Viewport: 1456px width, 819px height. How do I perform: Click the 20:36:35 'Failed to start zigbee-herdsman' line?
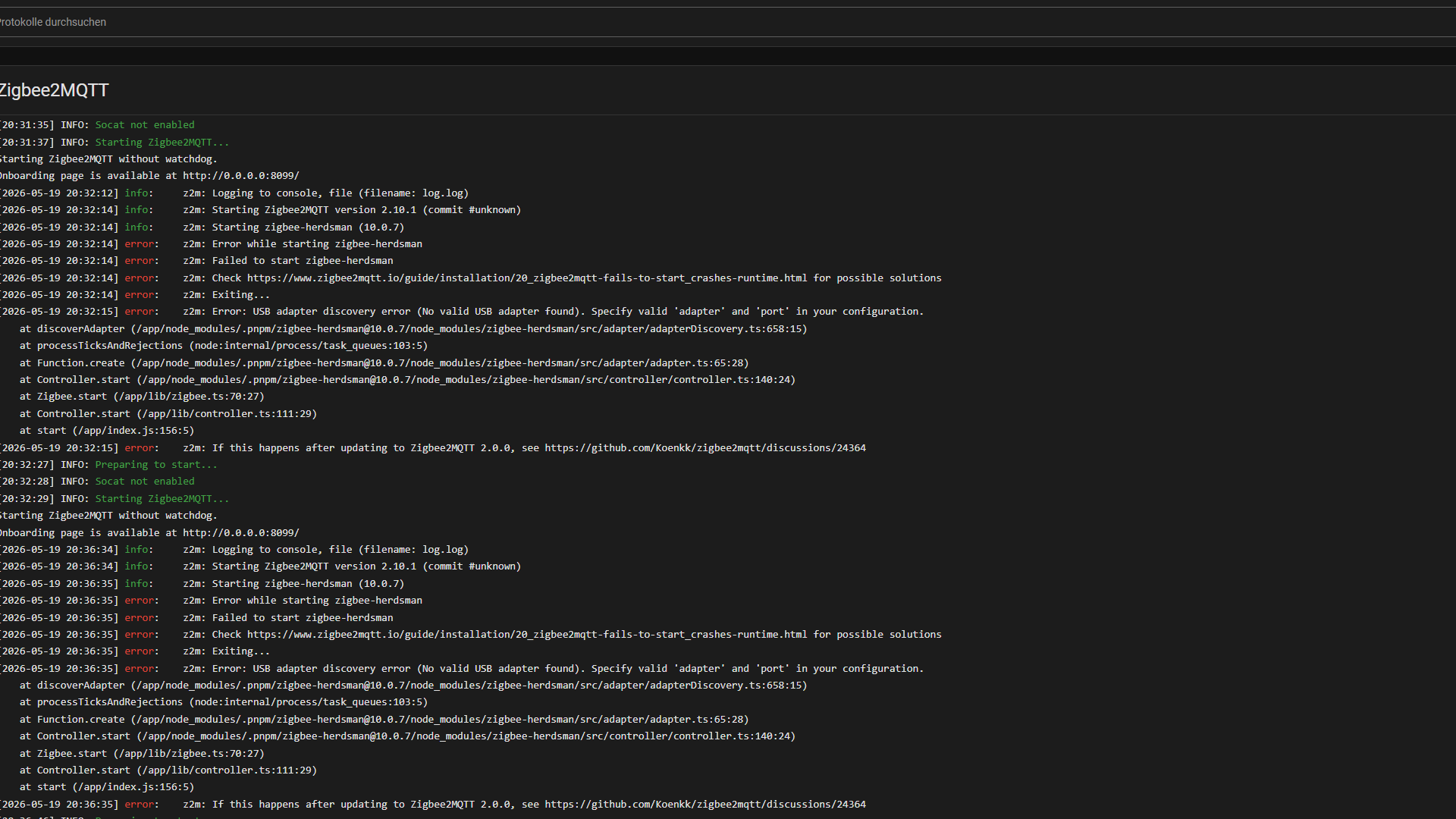coord(197,618)
